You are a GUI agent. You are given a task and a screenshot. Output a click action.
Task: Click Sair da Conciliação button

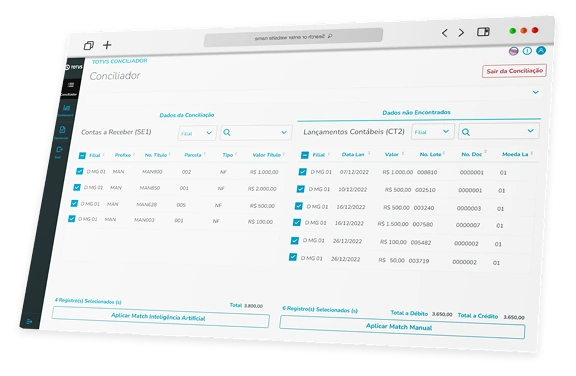point(514,71)
